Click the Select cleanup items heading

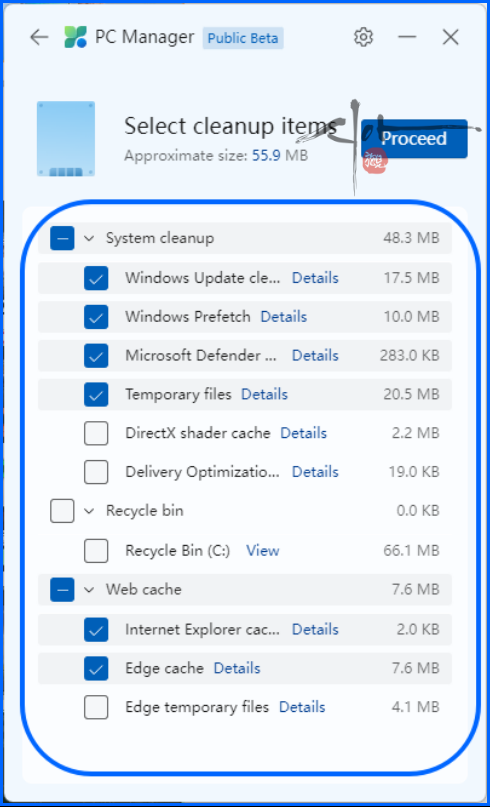click(231, 126)
